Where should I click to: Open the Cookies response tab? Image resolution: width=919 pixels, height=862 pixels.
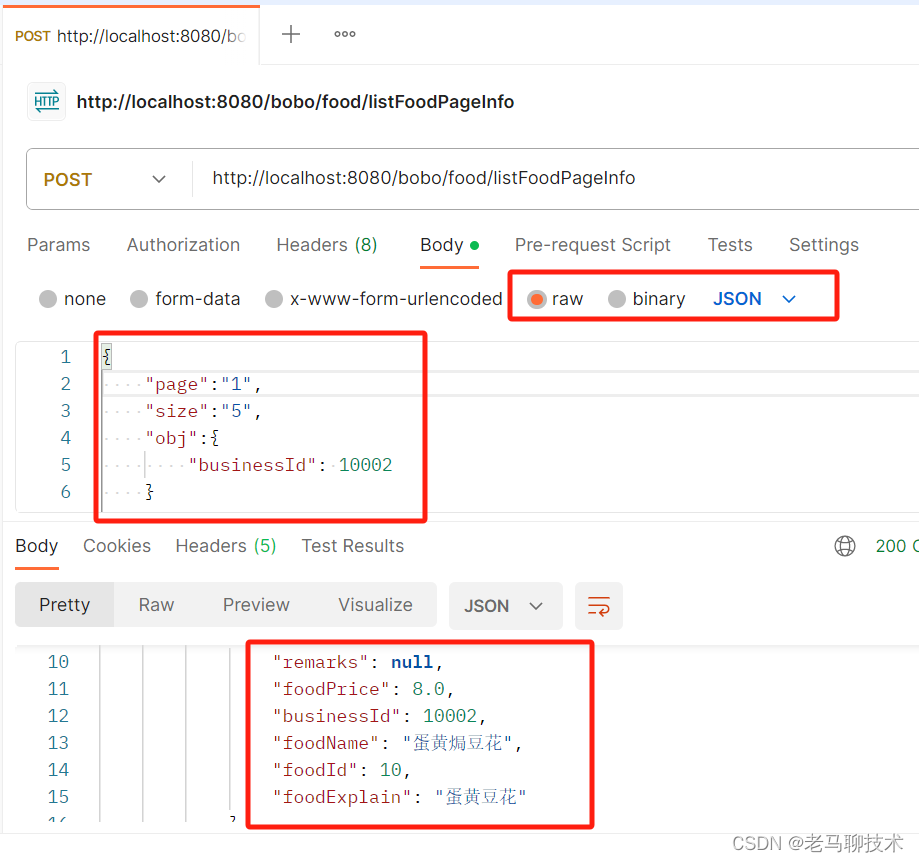[117, 546]
